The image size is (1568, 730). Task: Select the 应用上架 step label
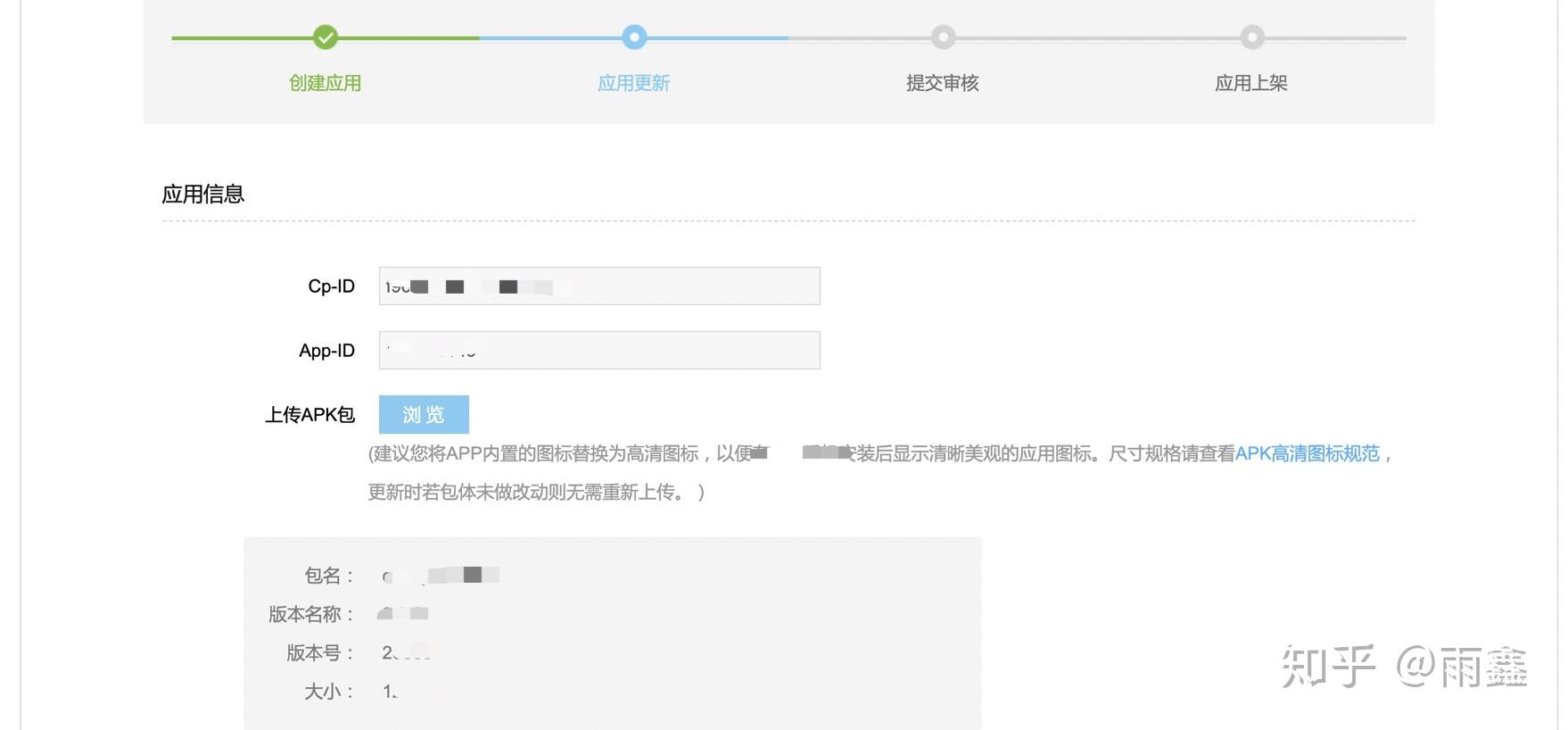tap(1251, 83)
